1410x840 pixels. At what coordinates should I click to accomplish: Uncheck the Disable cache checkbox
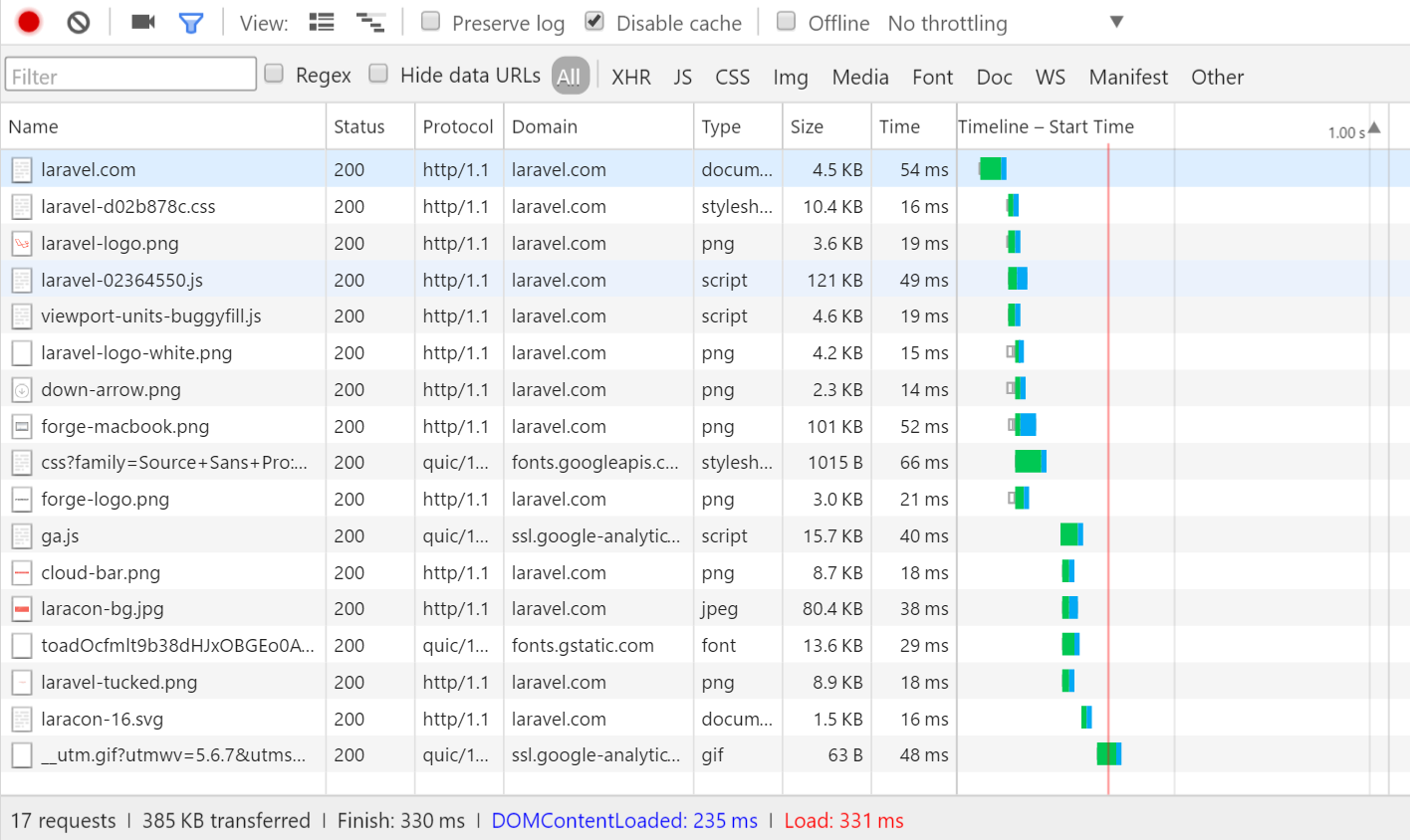click(594, 21)
